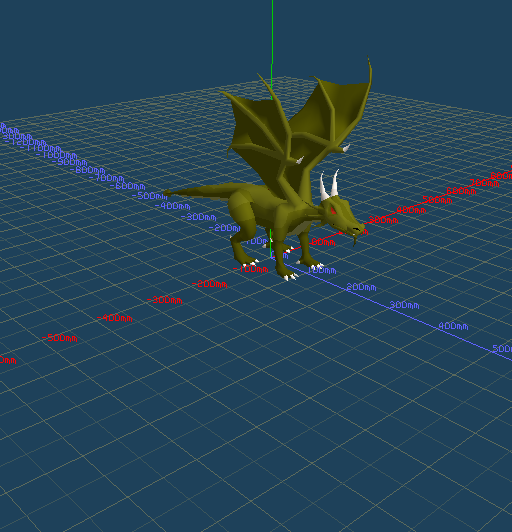The width and height of the screenshot is (512, 532).
Task: Click the red -100mm axis label
Action: pos(251,269)
